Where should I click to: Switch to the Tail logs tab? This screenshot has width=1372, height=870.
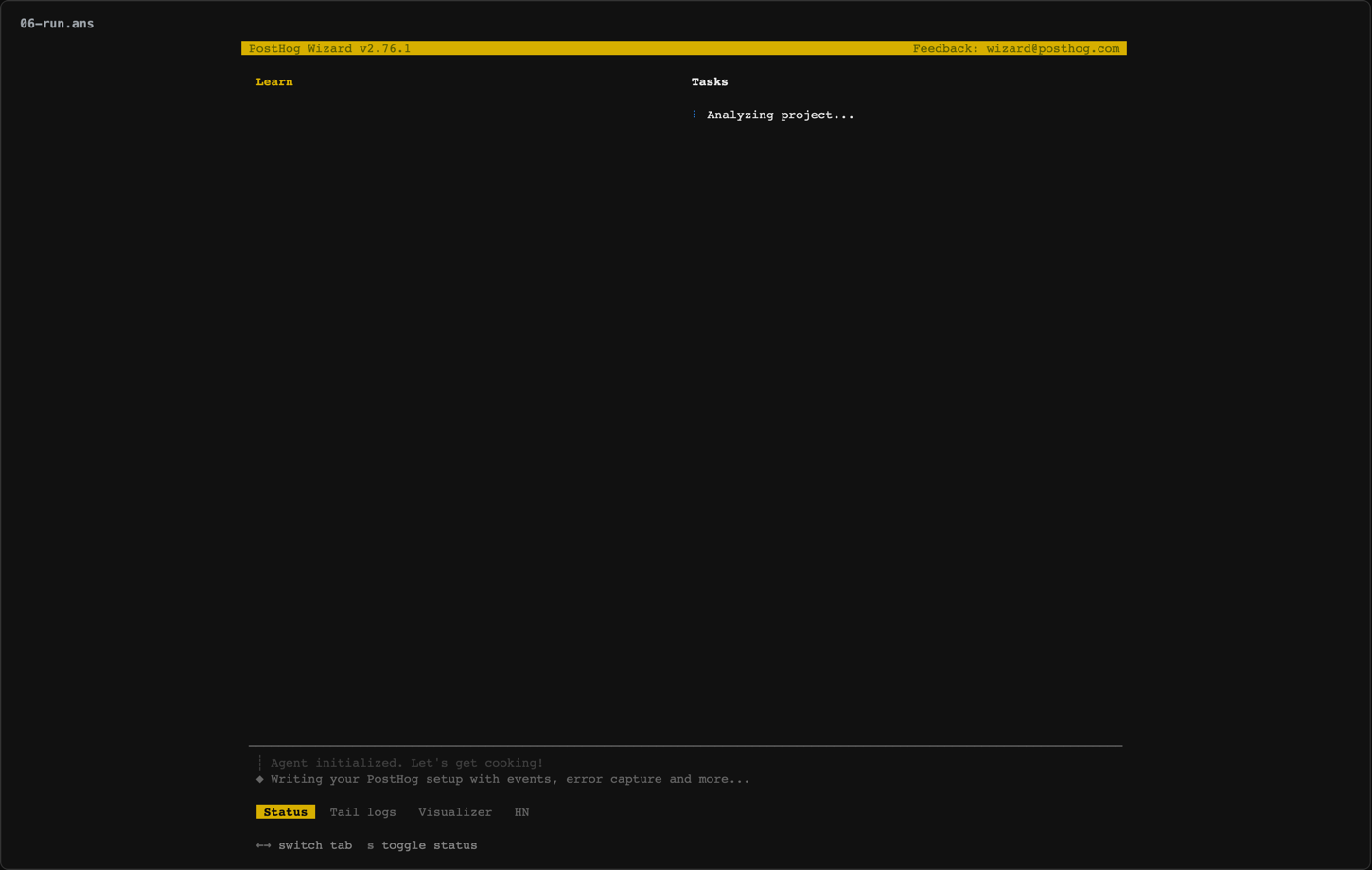point(362,812)
